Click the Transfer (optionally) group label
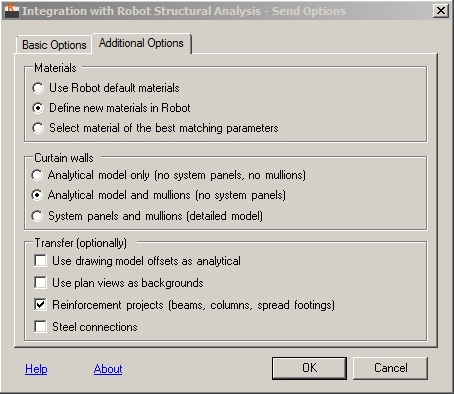 point(81,243)
